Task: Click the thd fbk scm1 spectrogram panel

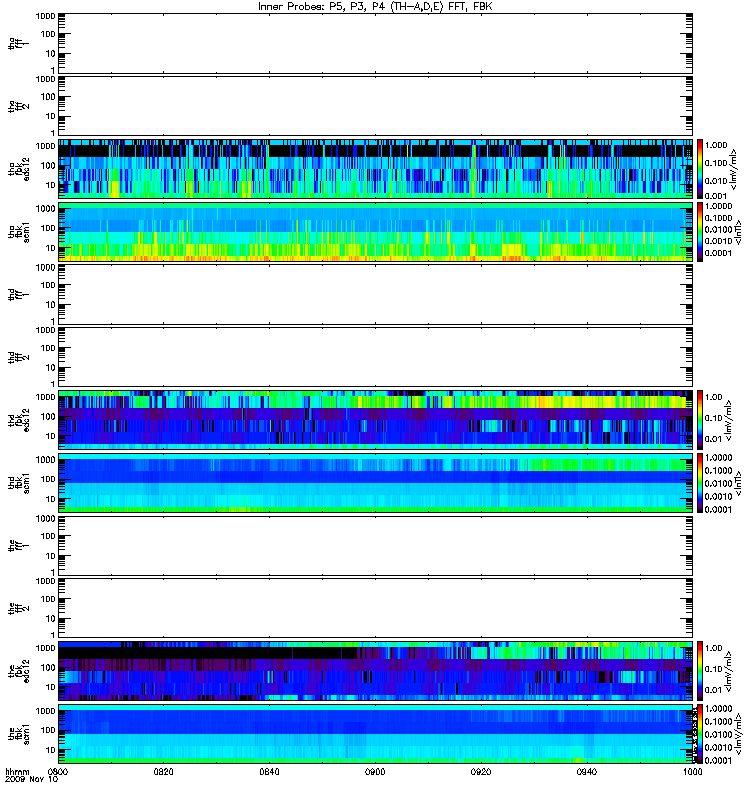Action: click(376, 483)
